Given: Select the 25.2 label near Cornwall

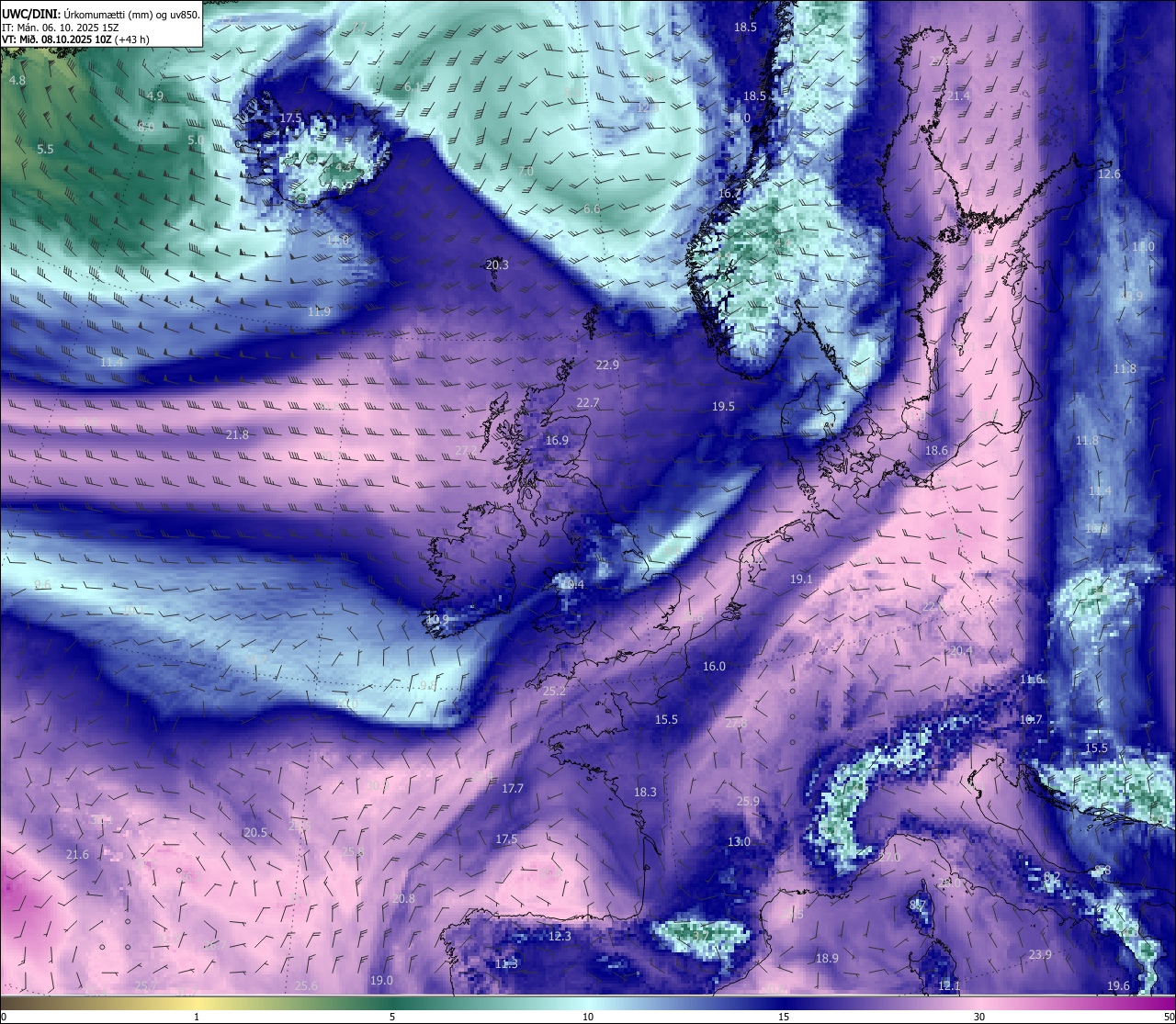Looking at the screenshot, I should (x=554, y=691).
